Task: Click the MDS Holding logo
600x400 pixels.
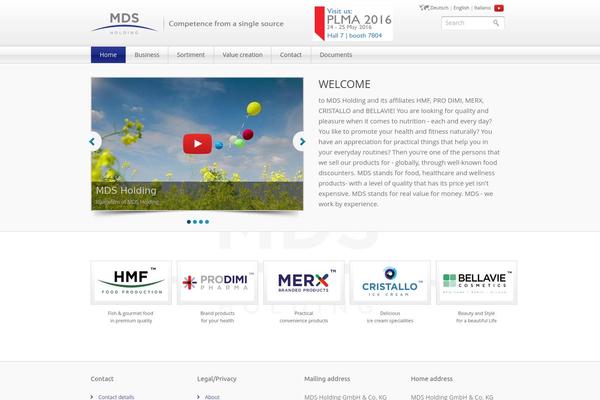Action: (x=124, y=23)
